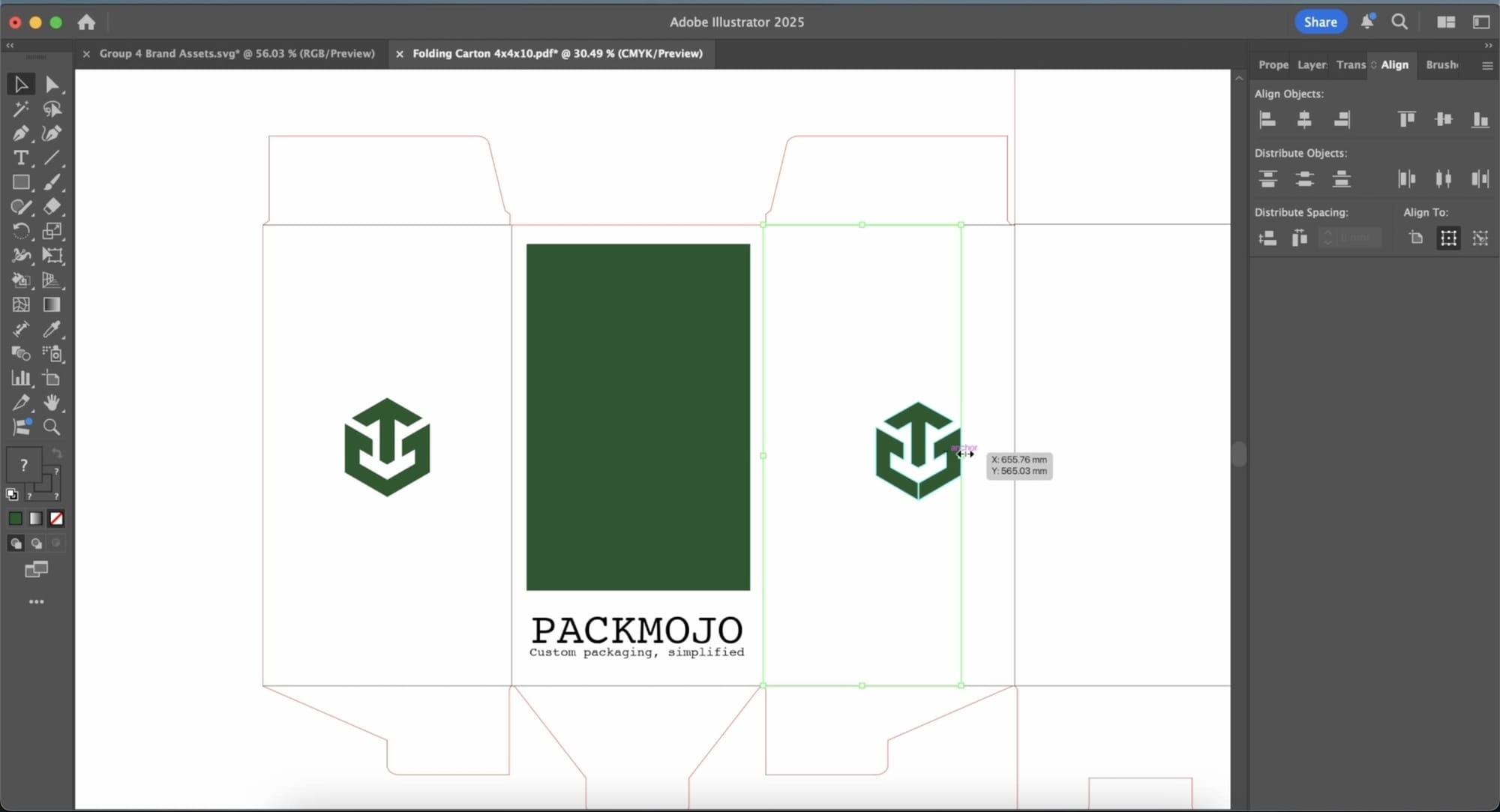Collapse toolbar with double chevron
Viewport: 1500px width, 812px height.
[10, 46]
